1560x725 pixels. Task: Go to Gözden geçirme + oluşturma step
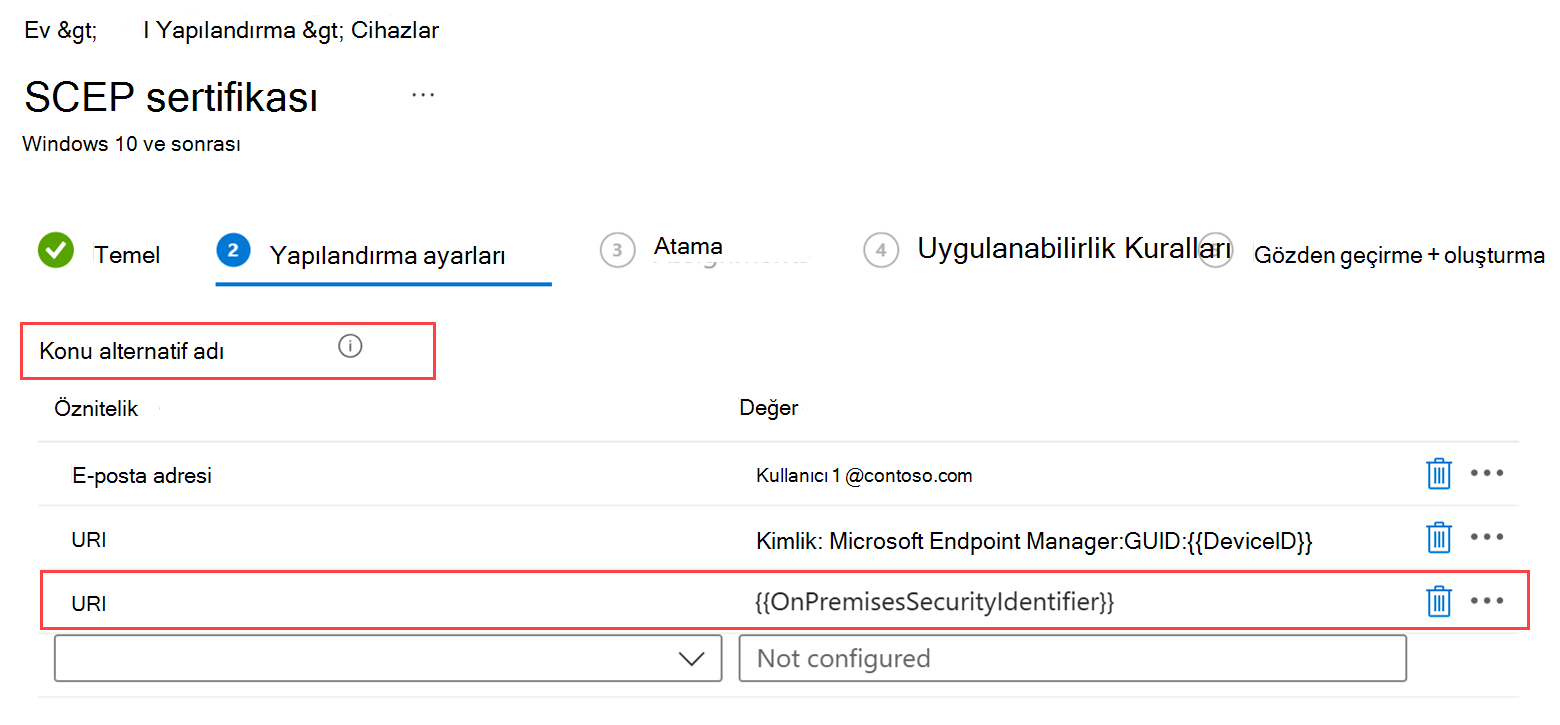[1398, 255]
